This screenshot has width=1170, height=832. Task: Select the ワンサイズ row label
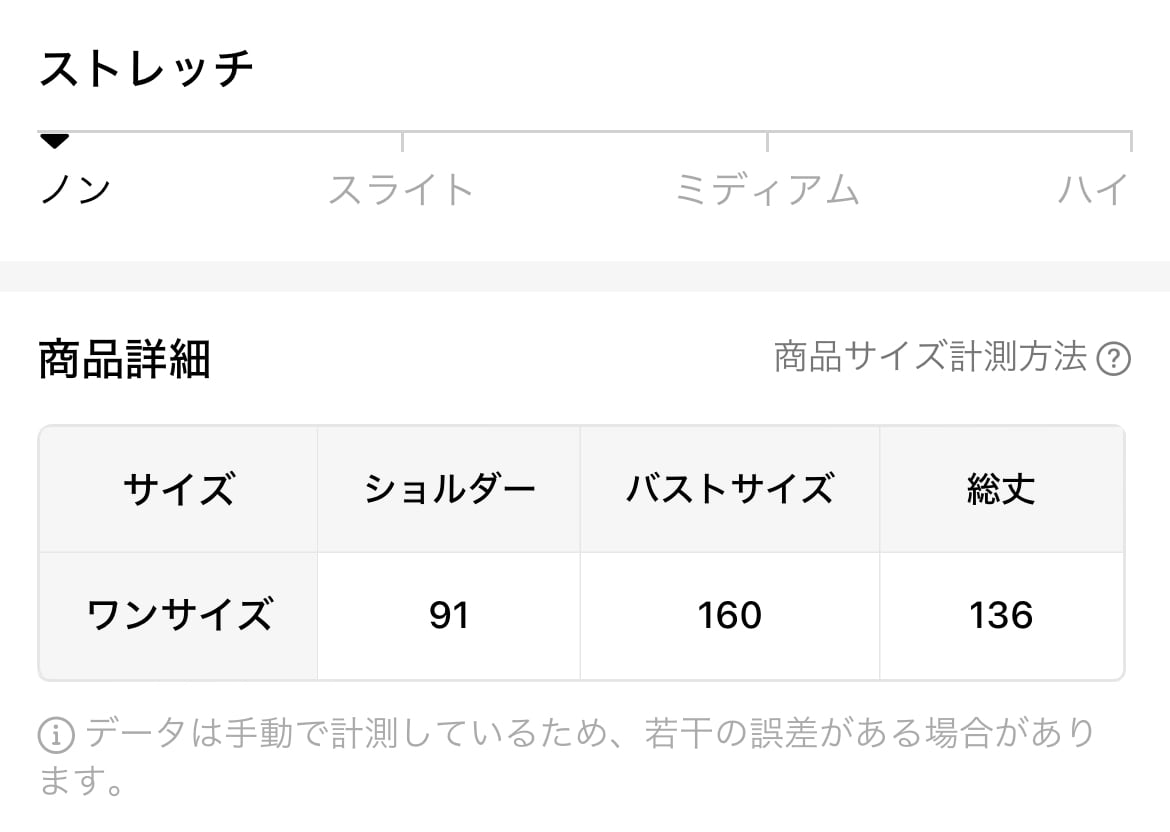(x=179, y=615)
